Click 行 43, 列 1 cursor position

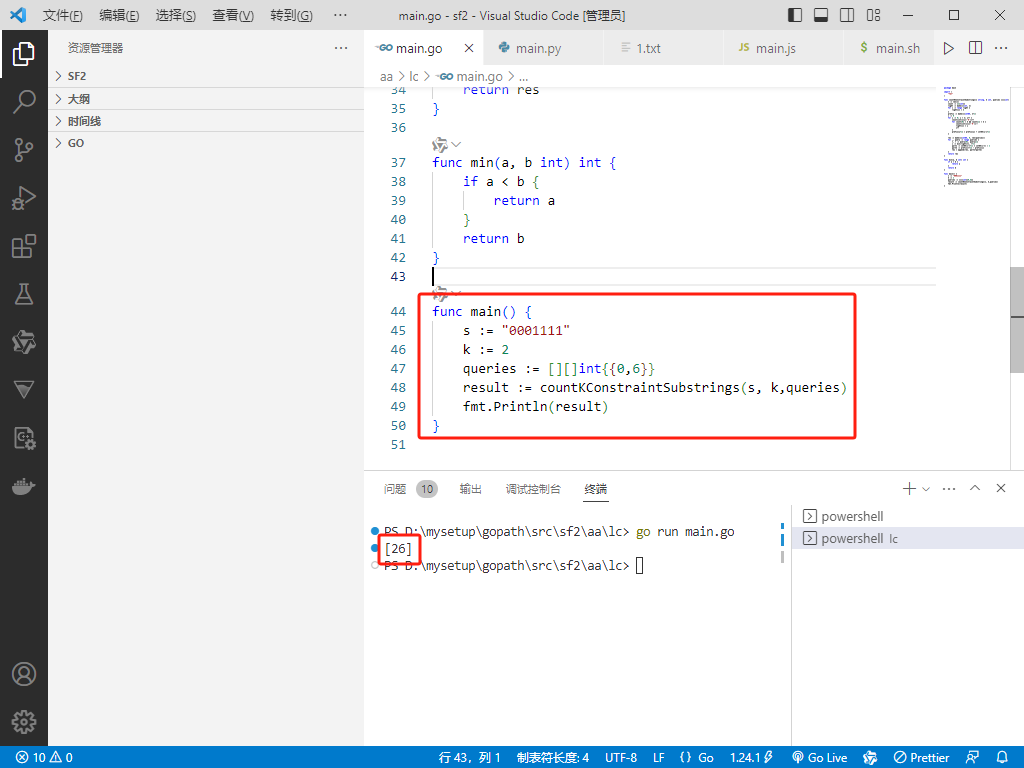pyautogui.click(x=469, y=757)
